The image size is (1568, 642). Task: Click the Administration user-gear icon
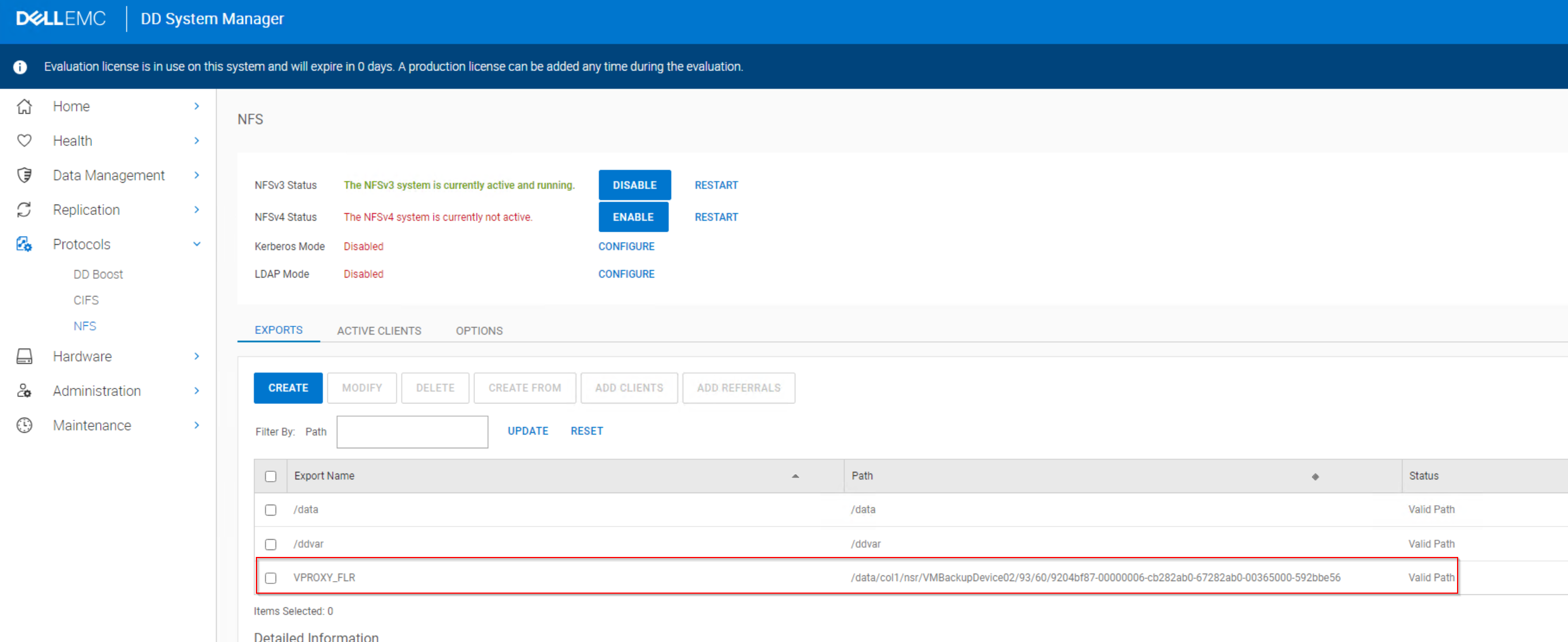[x=24, y=391]
